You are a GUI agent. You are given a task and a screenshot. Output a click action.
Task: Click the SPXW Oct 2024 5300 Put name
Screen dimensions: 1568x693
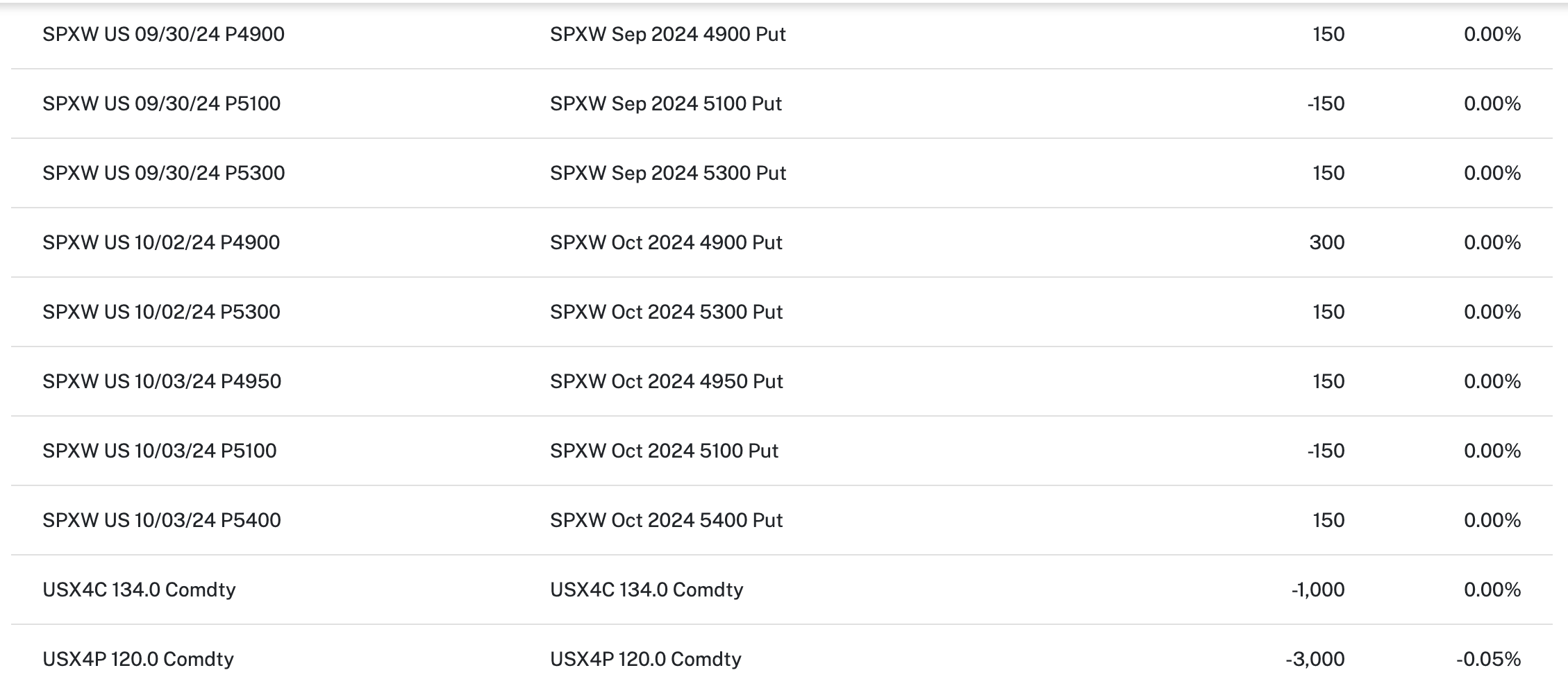pyautogui.click(x=666, y=312)
